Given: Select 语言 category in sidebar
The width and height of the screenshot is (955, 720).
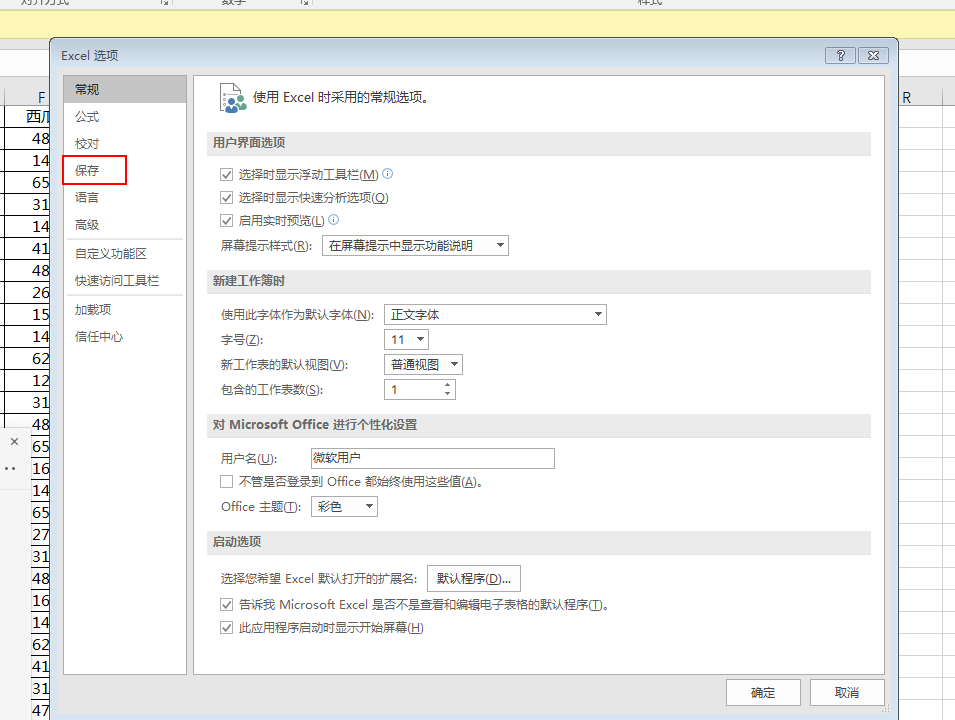Looking at the screenshot, I should click(125, 197).
